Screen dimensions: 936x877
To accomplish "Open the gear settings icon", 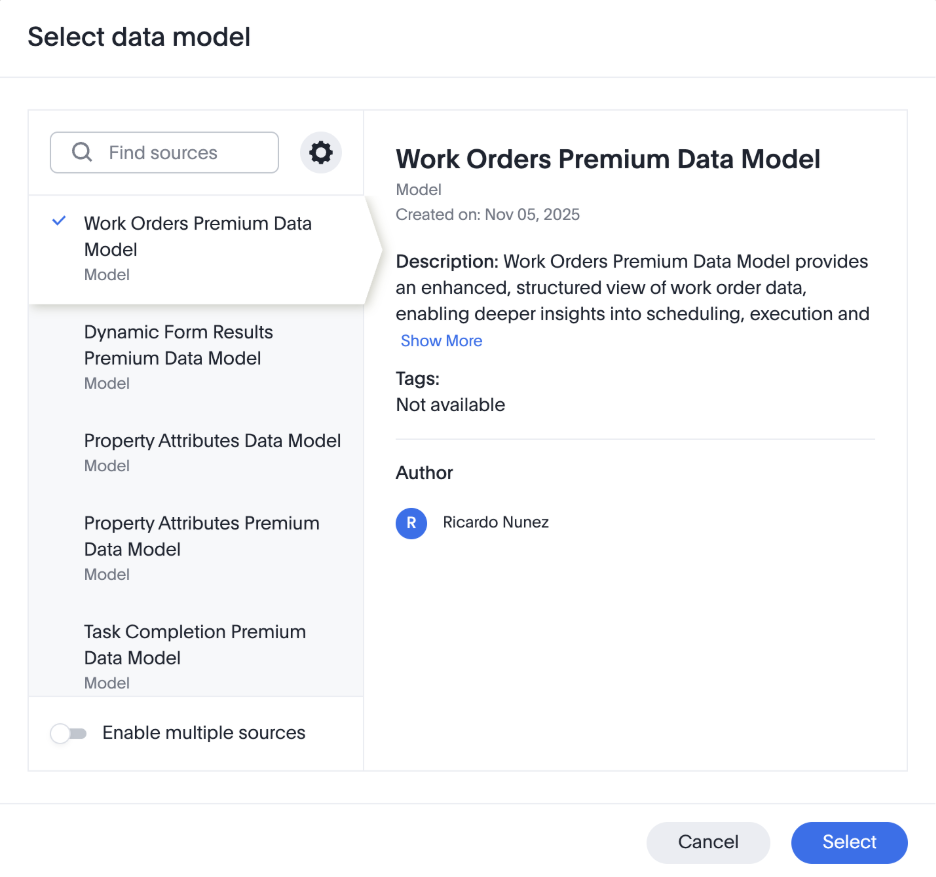I will (x=321, y=153).
